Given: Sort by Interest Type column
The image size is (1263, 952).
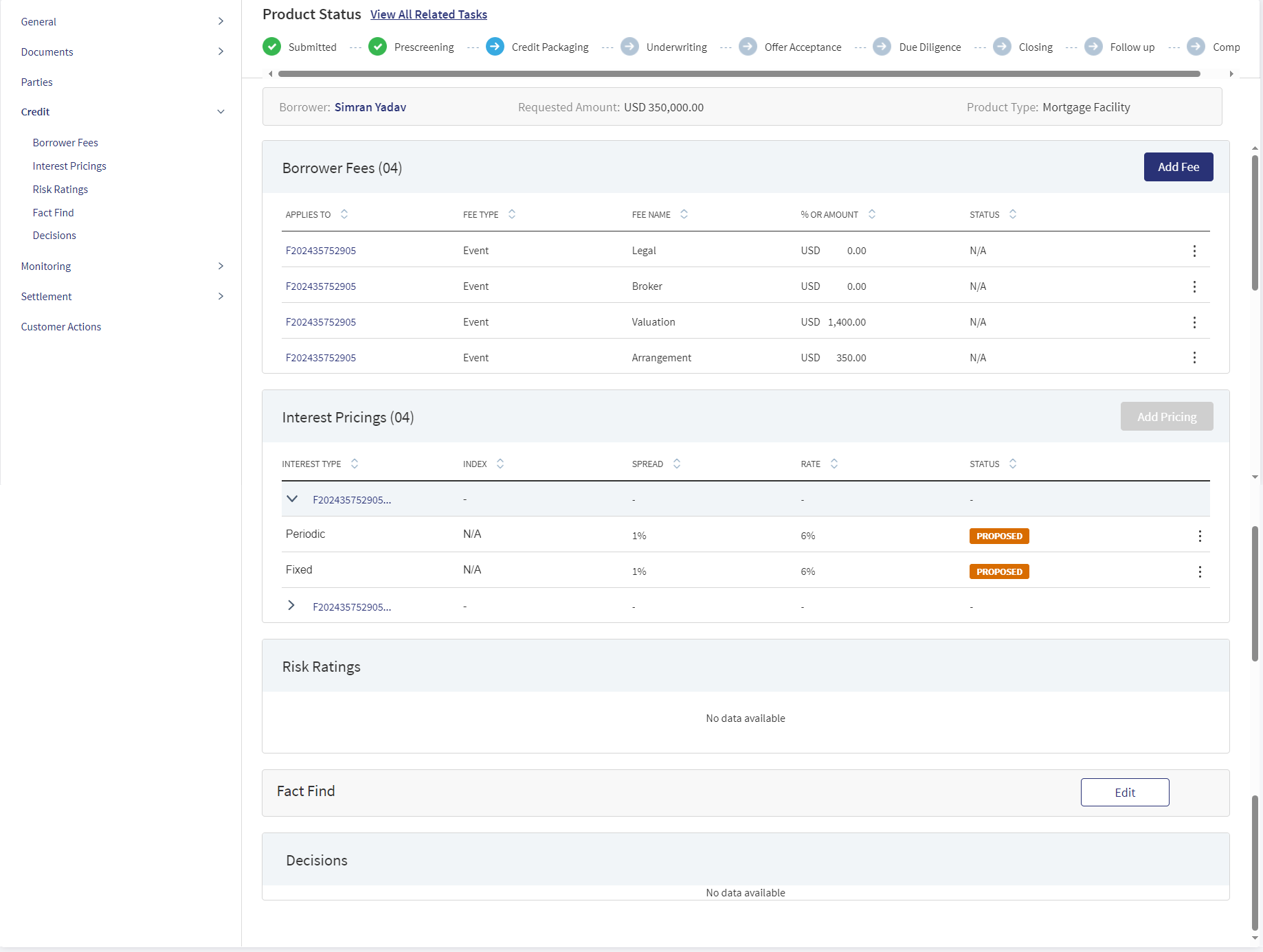Looking at the screenshot, I should 355,464.
